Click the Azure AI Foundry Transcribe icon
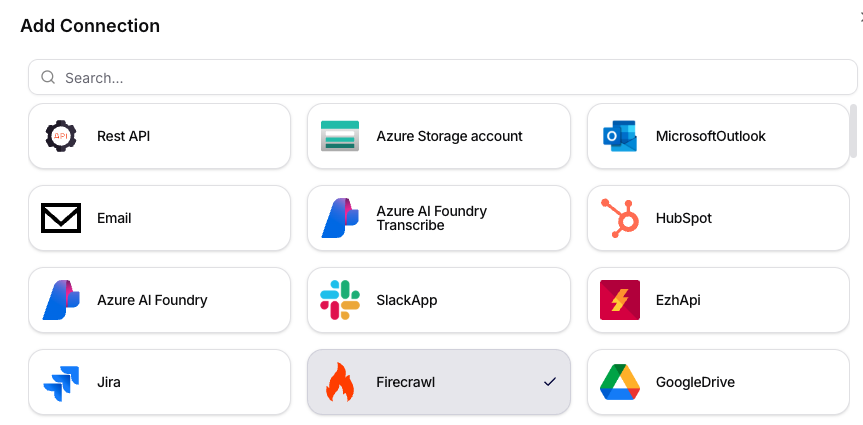 point(340,218)
